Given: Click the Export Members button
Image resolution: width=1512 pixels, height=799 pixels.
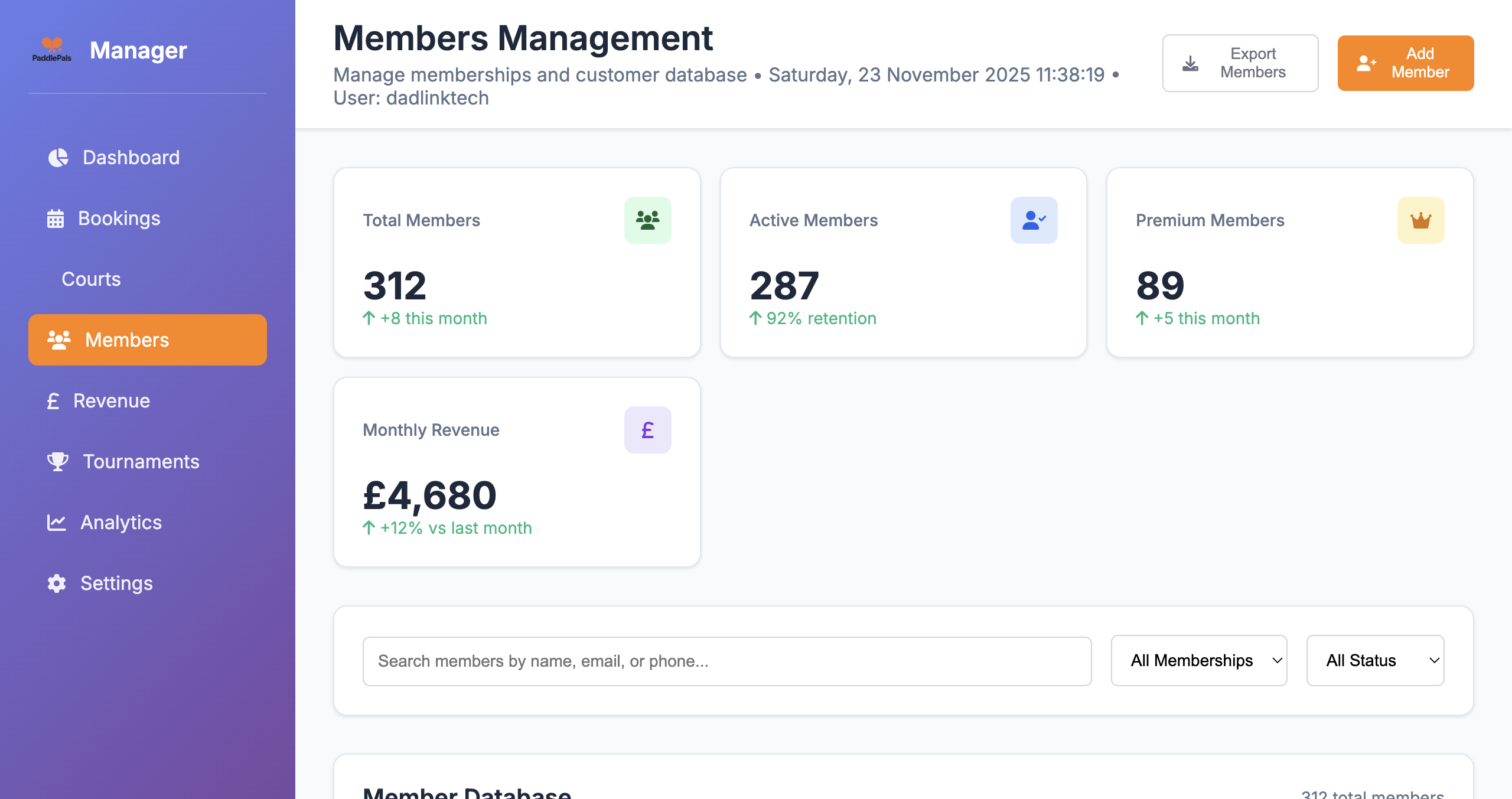Looking at the screenshot, I should tap(1240, 63).
